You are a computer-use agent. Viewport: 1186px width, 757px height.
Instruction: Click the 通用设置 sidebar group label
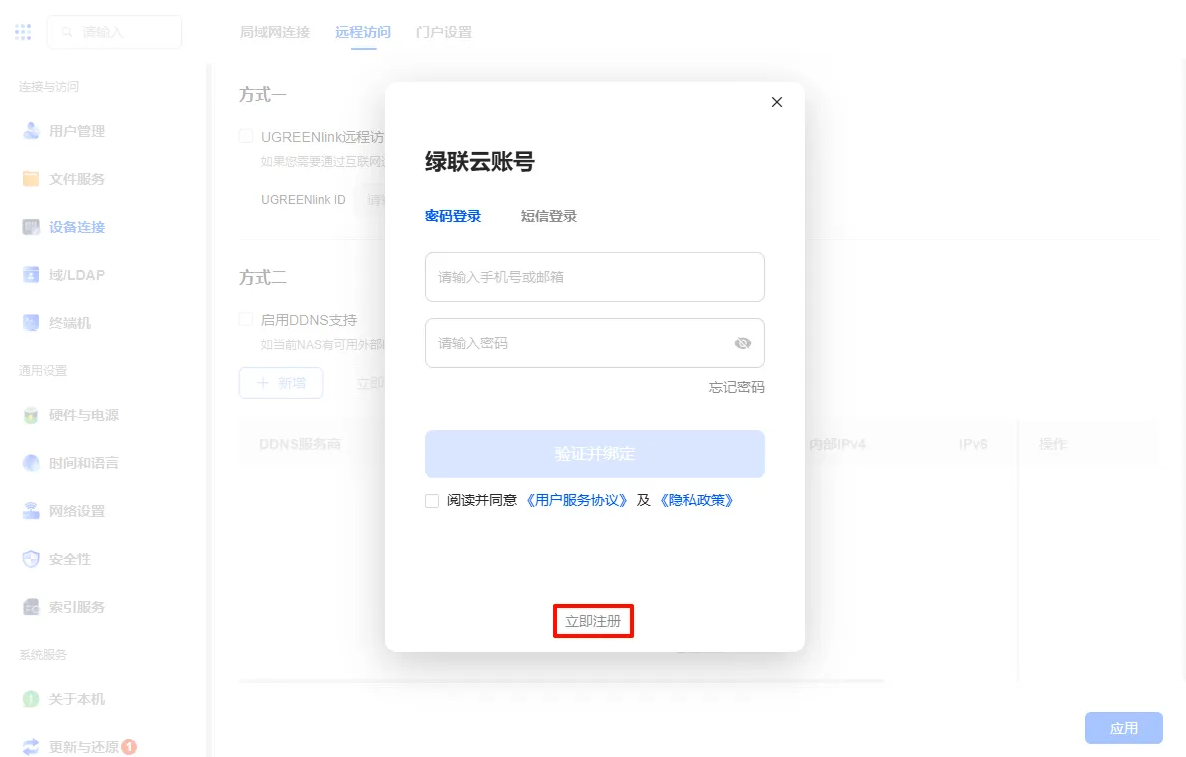pyautogui.click(x=43, y=371)
